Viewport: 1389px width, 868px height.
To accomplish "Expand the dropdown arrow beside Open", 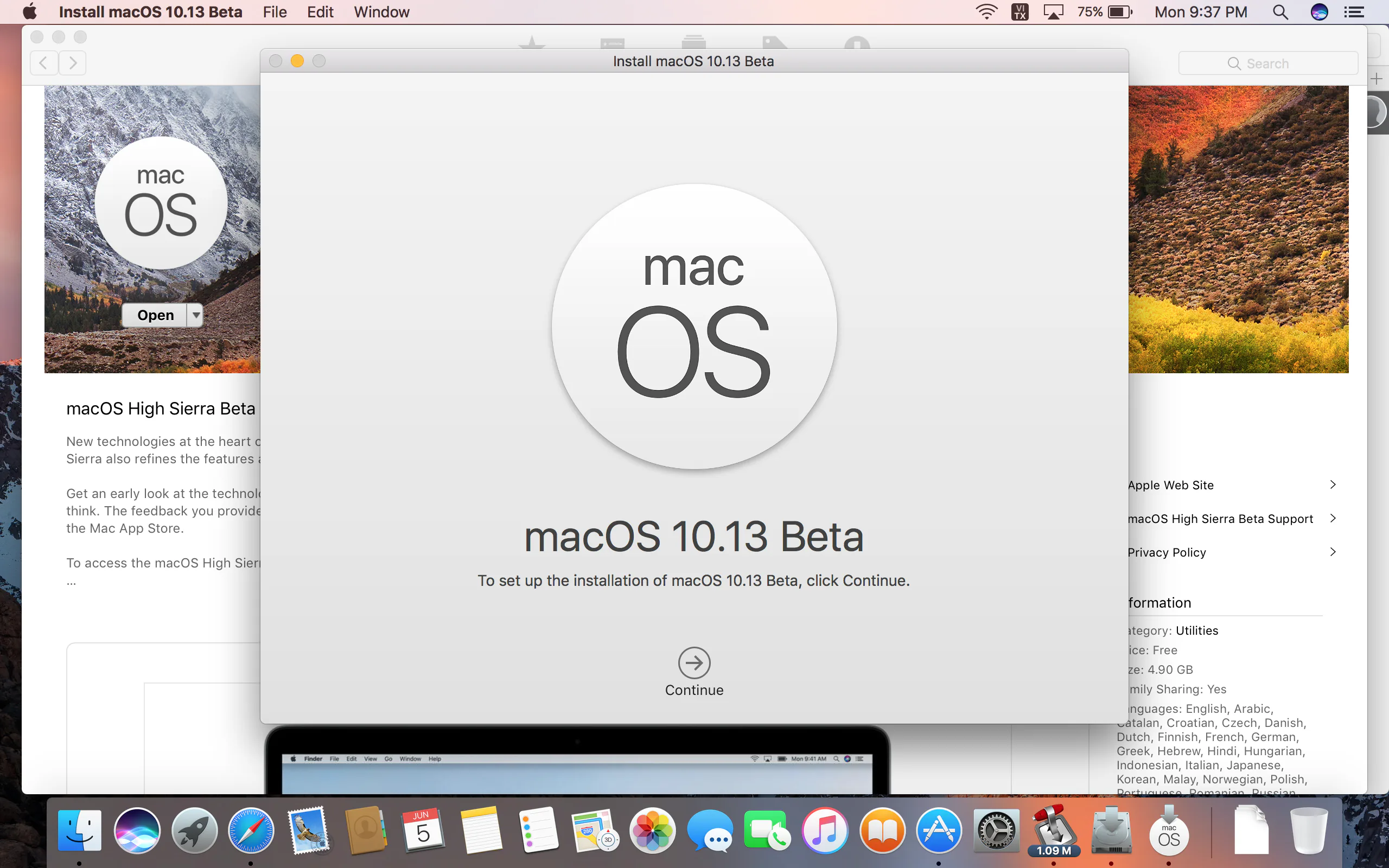I will pos(196,315).
